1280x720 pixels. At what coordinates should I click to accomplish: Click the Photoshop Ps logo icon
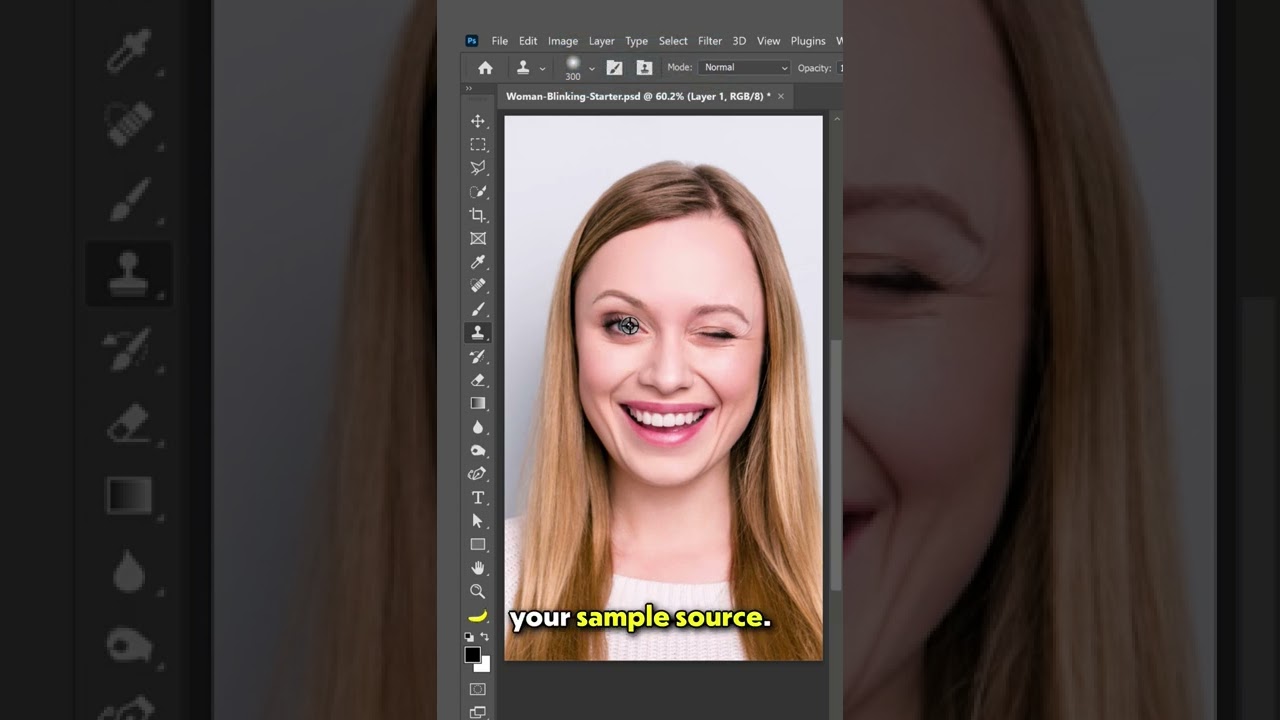pyautogui.click(x=472, y=41)
